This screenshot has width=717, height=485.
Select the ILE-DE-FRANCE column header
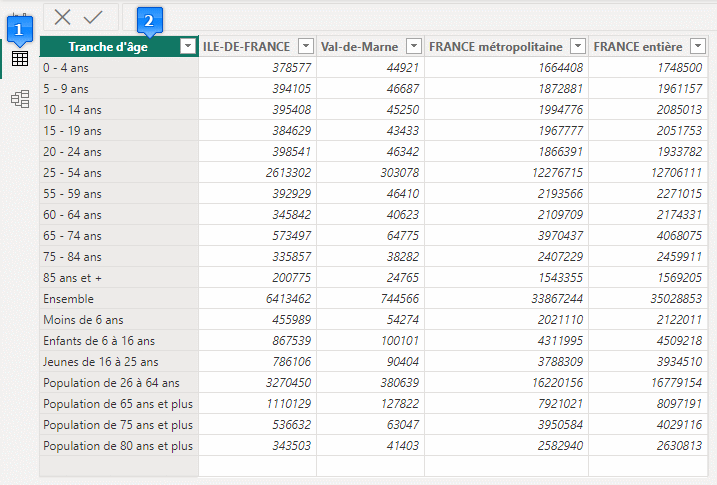[x=246, y=47]
